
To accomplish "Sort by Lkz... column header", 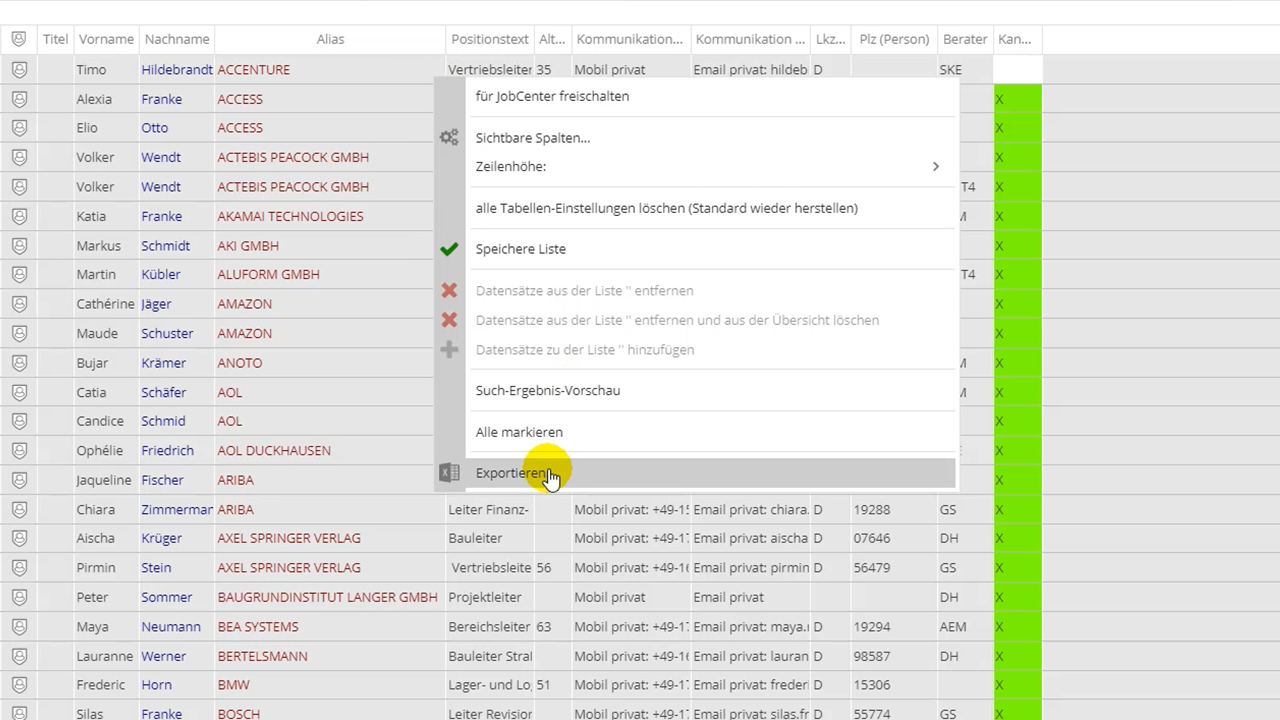I will click(830, 39).
